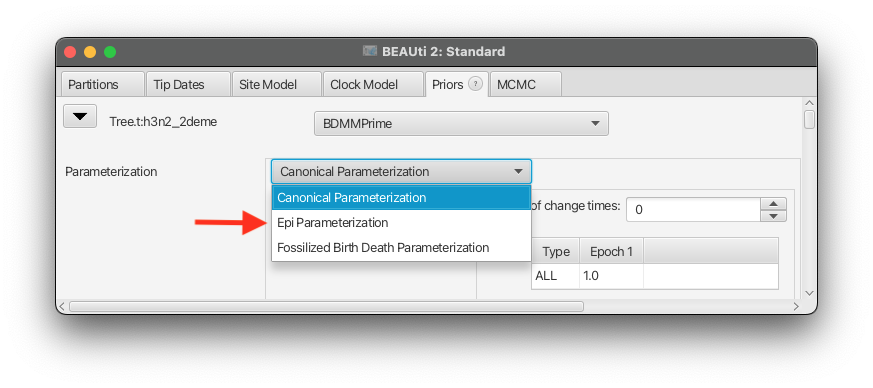Viewport: 873px width, 388px height.
Task: Click the horizontal scrollbar right arrow
Action: point(796,307)
